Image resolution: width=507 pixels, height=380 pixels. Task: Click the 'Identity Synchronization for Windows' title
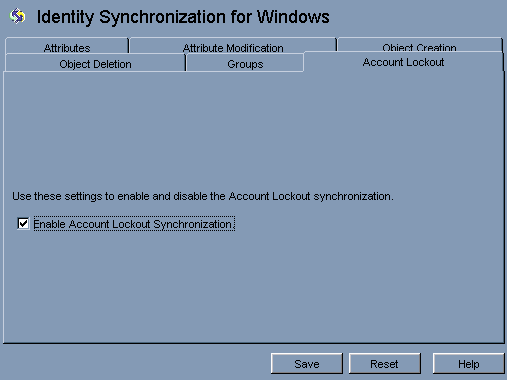(x=183, y=17)
